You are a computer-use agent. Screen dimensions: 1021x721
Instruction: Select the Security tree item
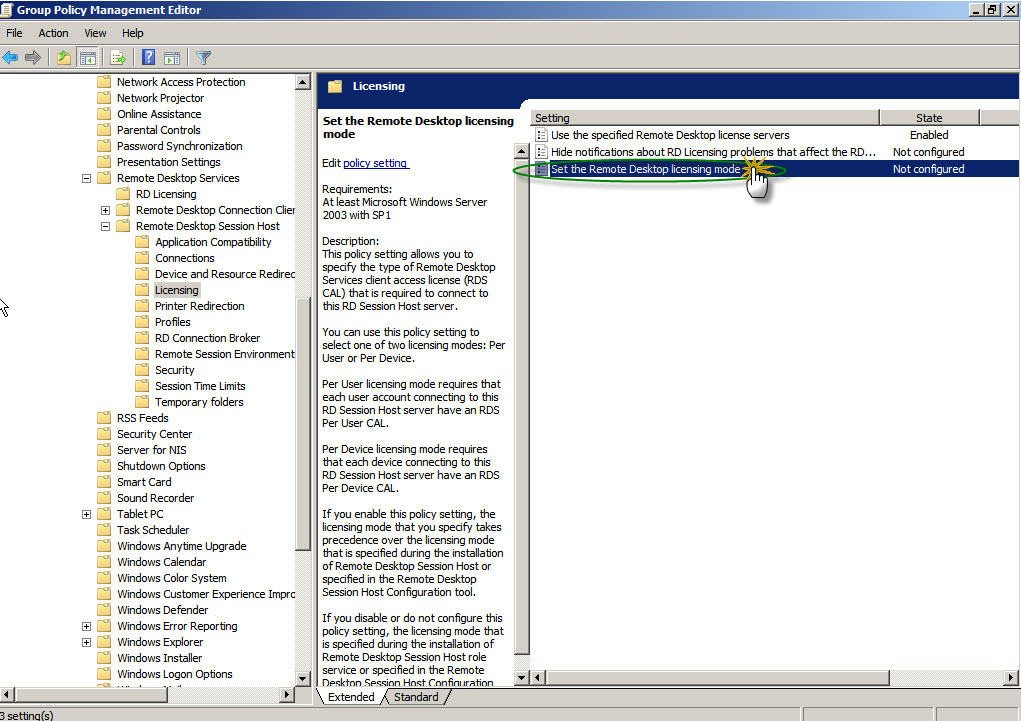[x=175, y=370]
